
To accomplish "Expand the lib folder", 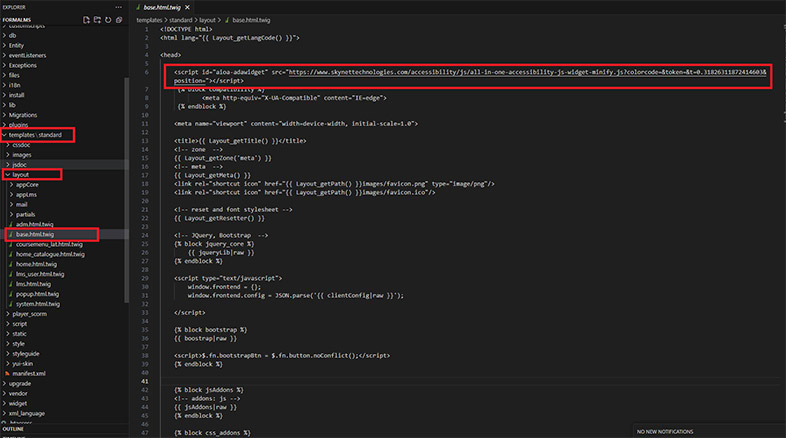I will pos(12,105).
